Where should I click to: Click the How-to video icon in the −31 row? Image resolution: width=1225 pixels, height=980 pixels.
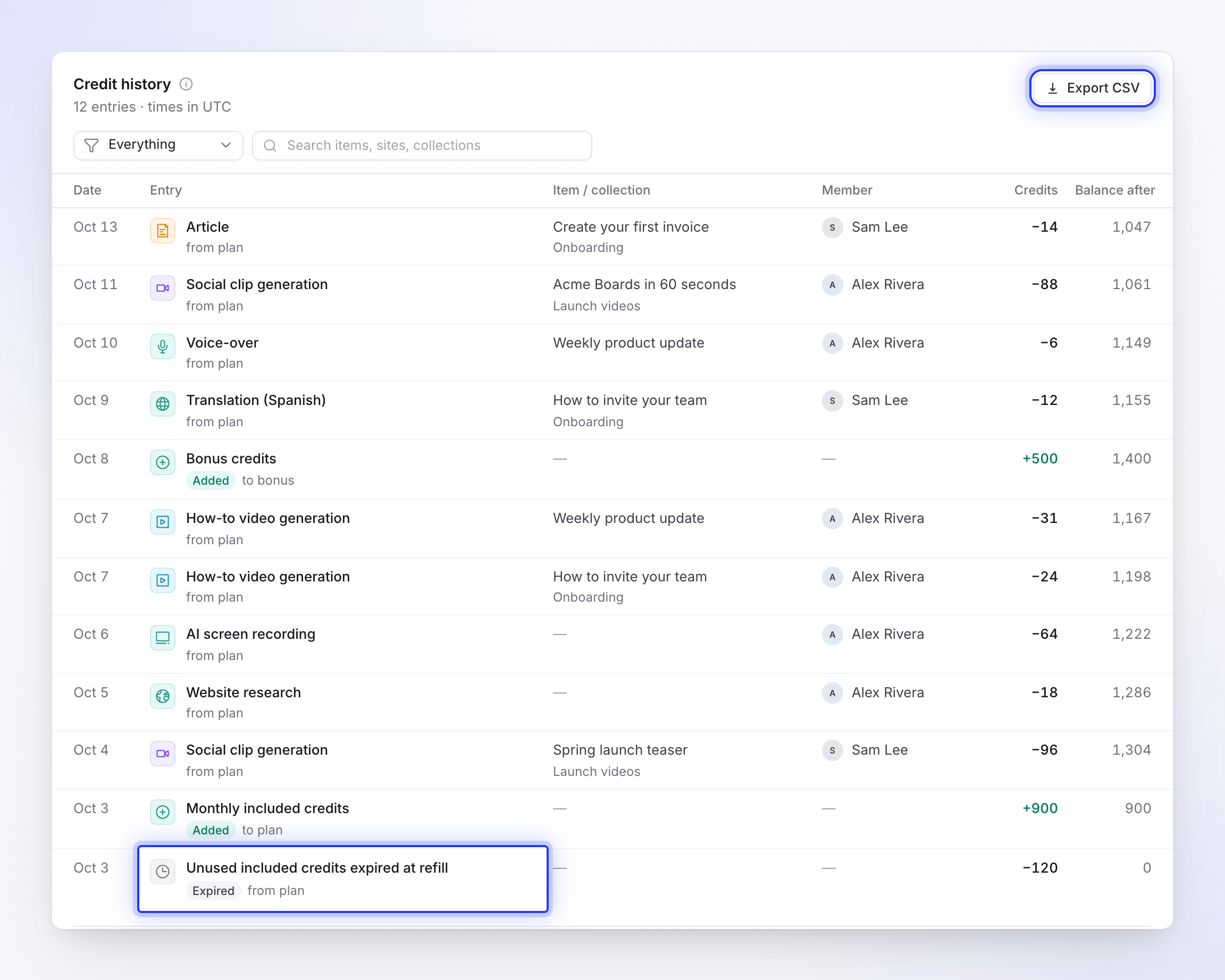click(163, 522)
